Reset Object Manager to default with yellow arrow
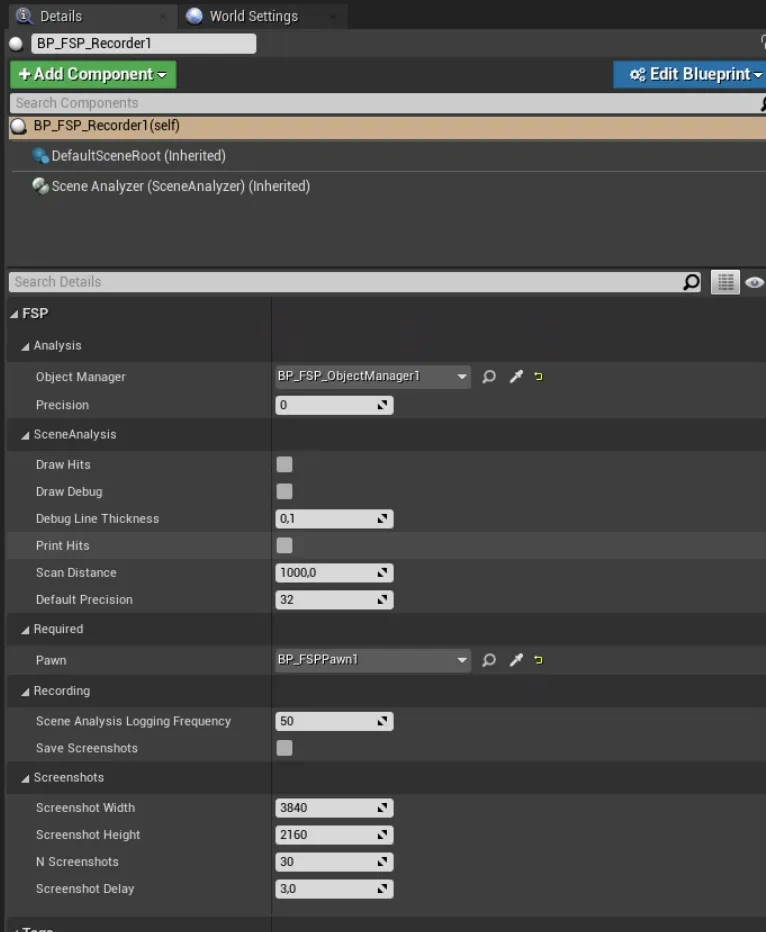 point(539,377)
